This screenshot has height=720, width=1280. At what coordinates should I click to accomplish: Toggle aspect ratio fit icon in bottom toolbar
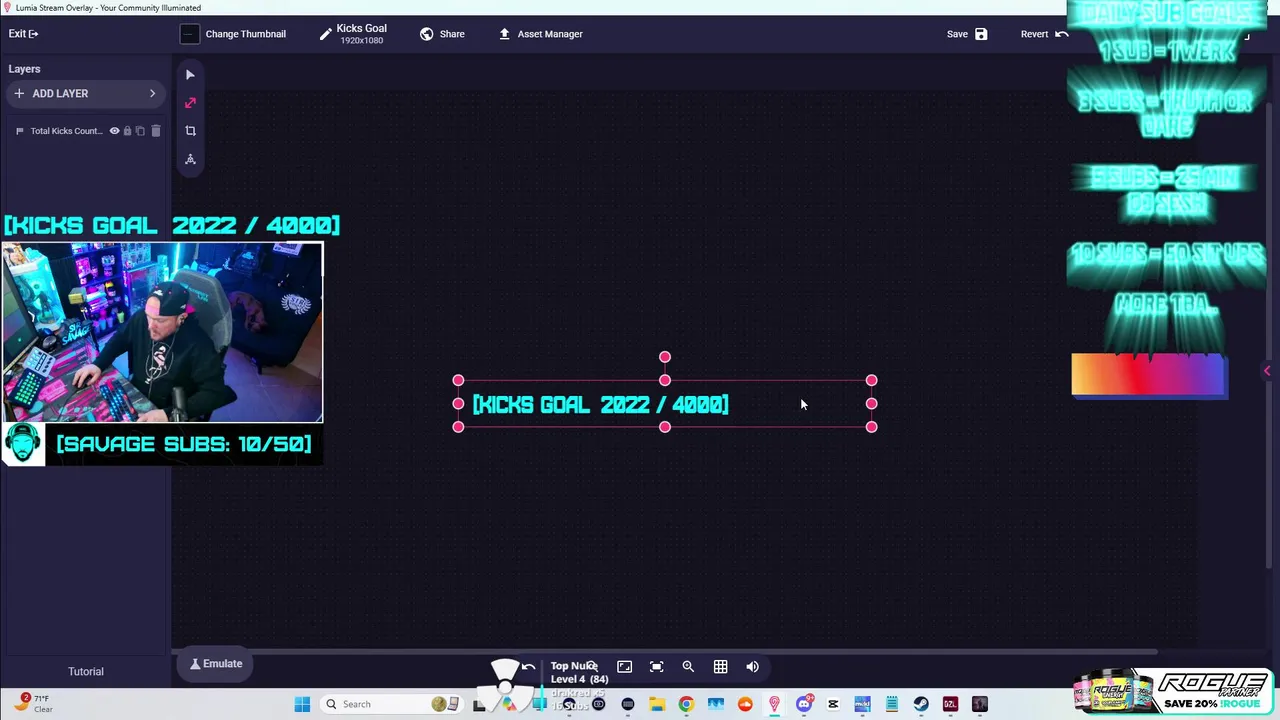pos(624,667)
